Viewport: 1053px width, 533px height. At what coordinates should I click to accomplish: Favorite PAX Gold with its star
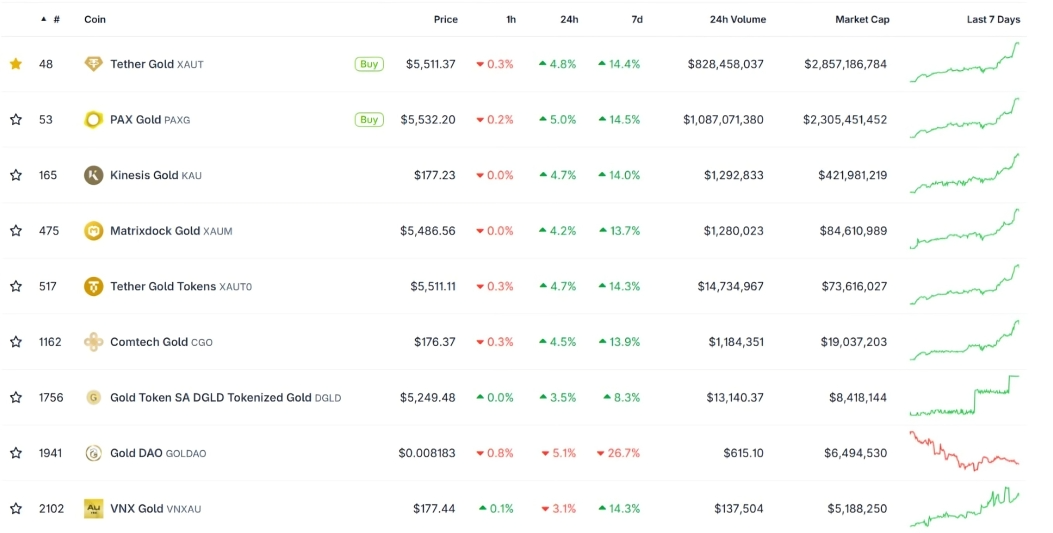point(15,119)
